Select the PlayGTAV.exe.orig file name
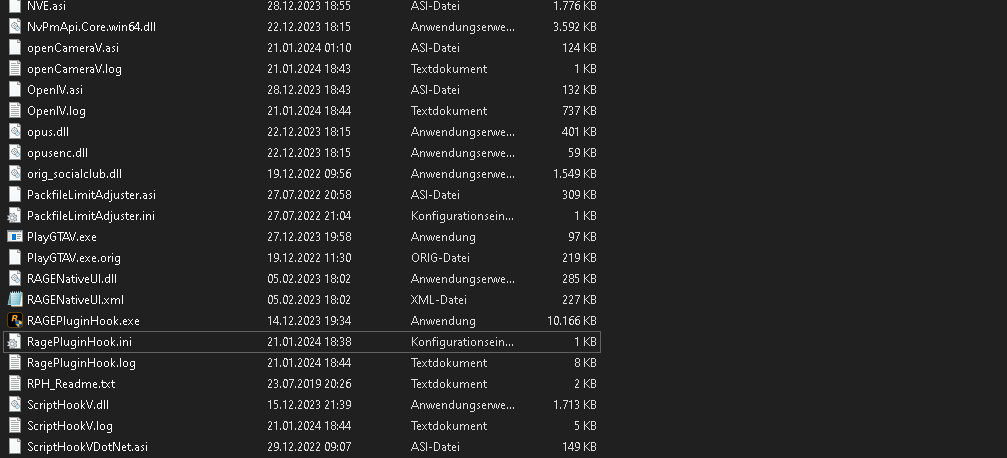This screenshot has width=1007, height=458. pos(73,258)
